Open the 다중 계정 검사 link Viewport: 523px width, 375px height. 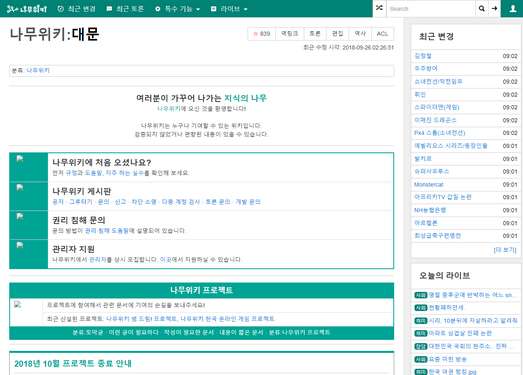click(181, 202)
